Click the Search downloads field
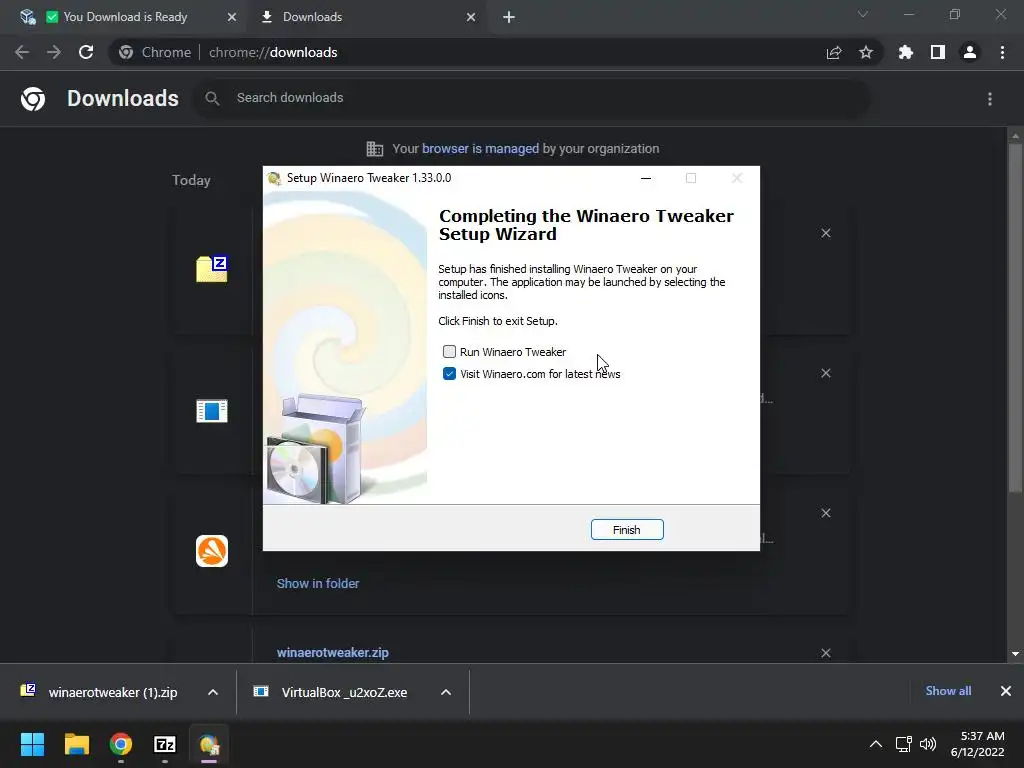This screenshot has height=768, width=1024. (x=532, y=98)
